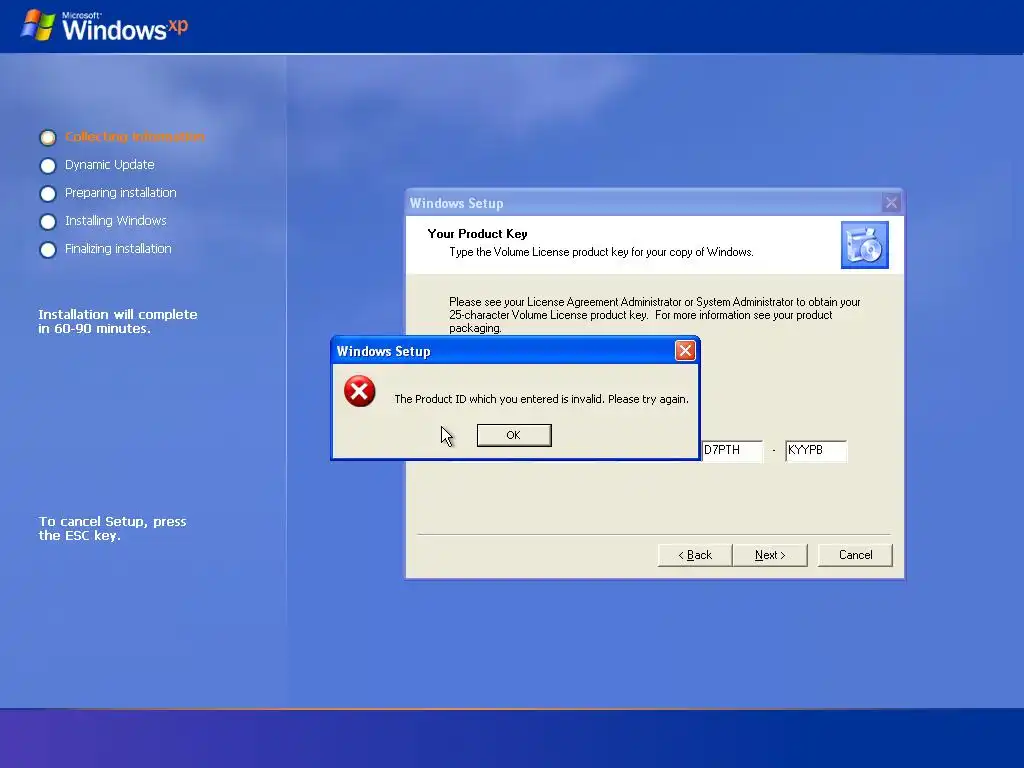
Task: Click the setup CD icon in the wizard header
Action: point(865,245)
